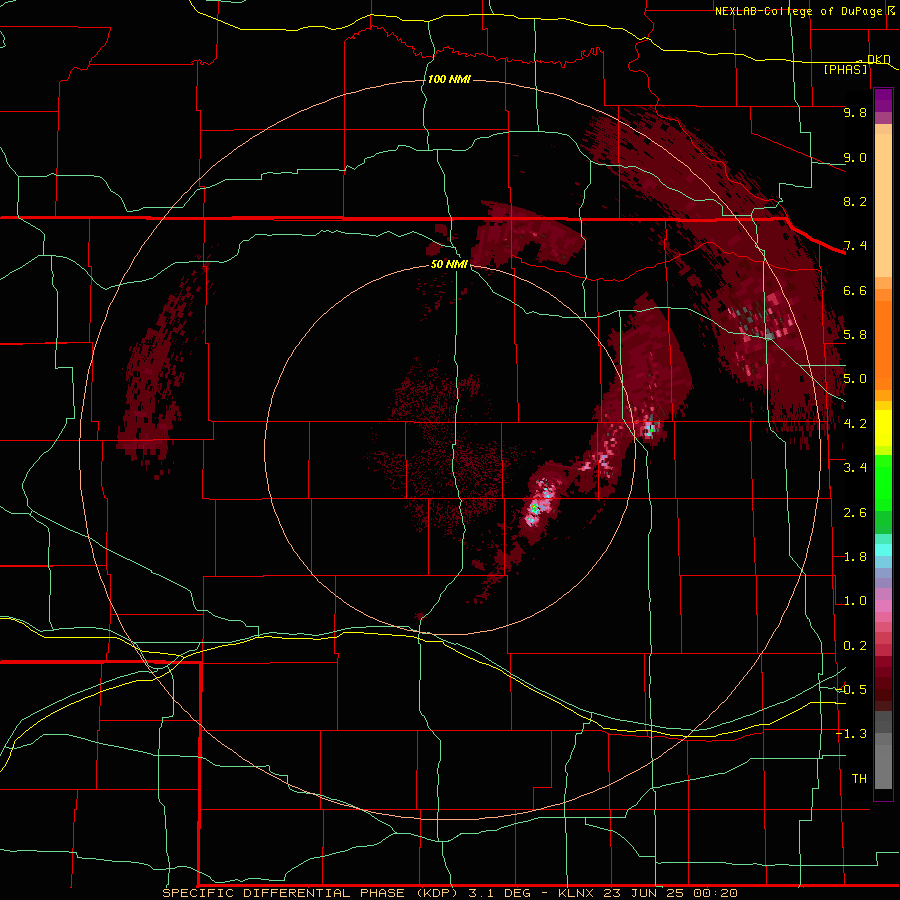Click the gray band at the legend bottom
Viewport: 900px width, 900px height.
[x=883, y=766]
